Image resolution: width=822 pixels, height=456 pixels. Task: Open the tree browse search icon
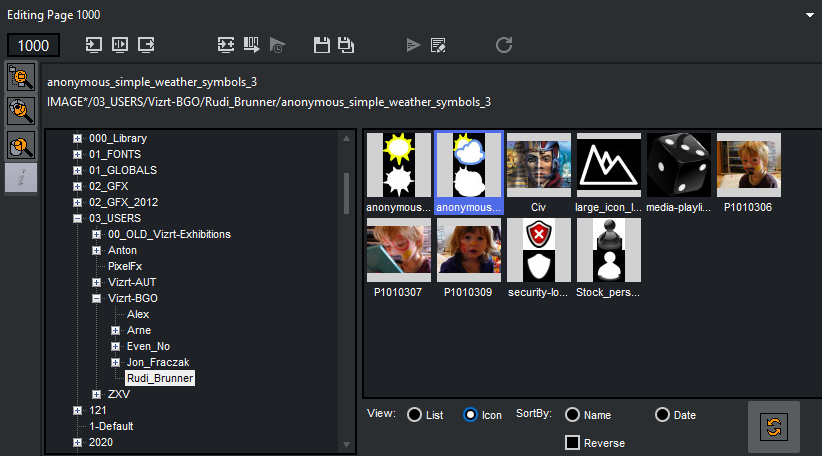[21, 76]
